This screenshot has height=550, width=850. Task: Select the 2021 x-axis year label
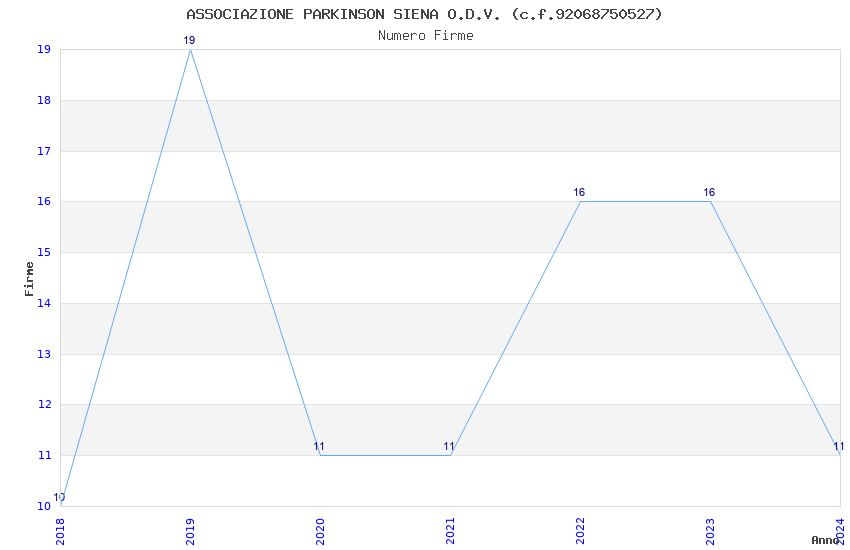(x=450, y=532)
